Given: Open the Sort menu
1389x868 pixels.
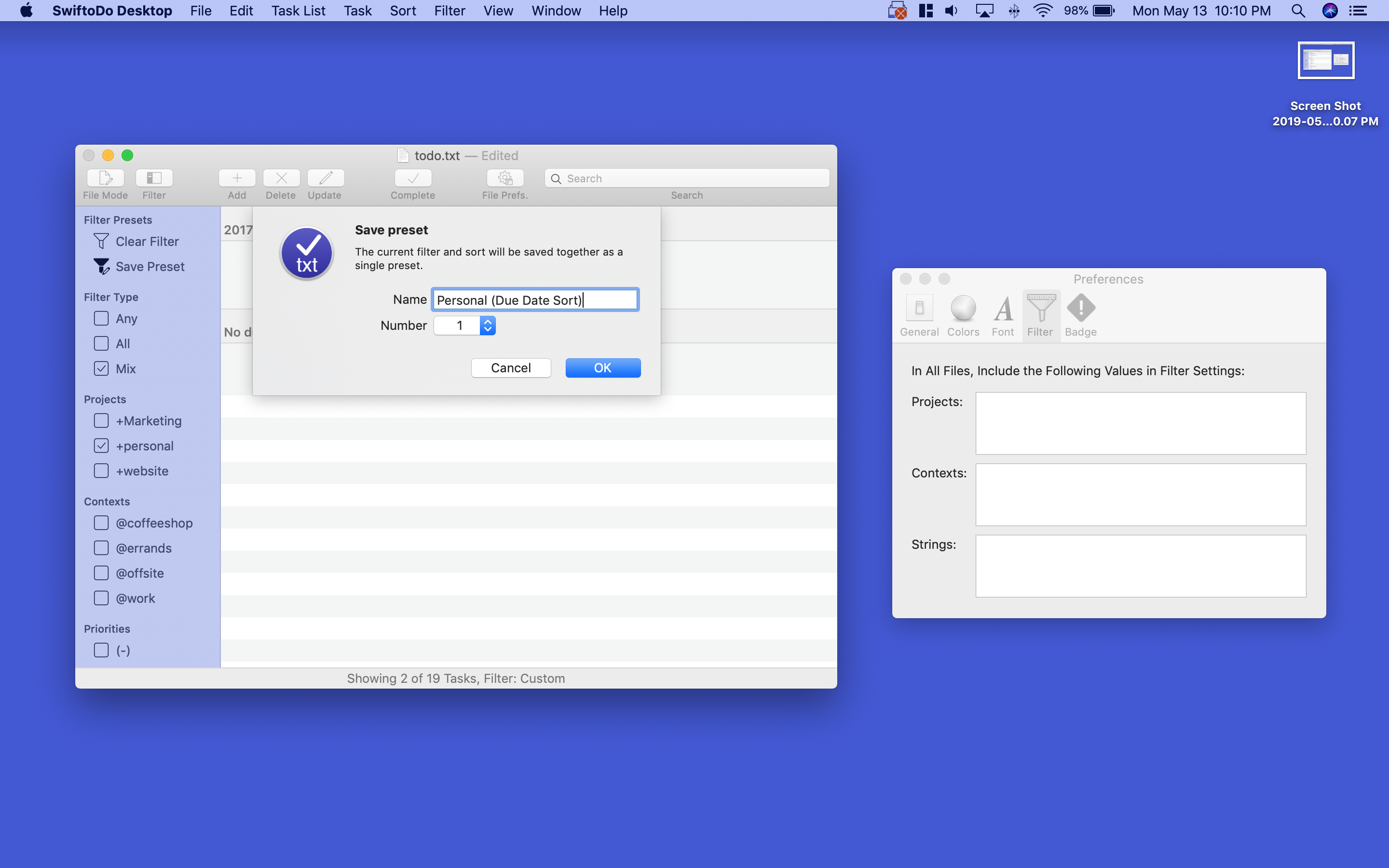Looking at the screenshot, I should tap(402, 10).
